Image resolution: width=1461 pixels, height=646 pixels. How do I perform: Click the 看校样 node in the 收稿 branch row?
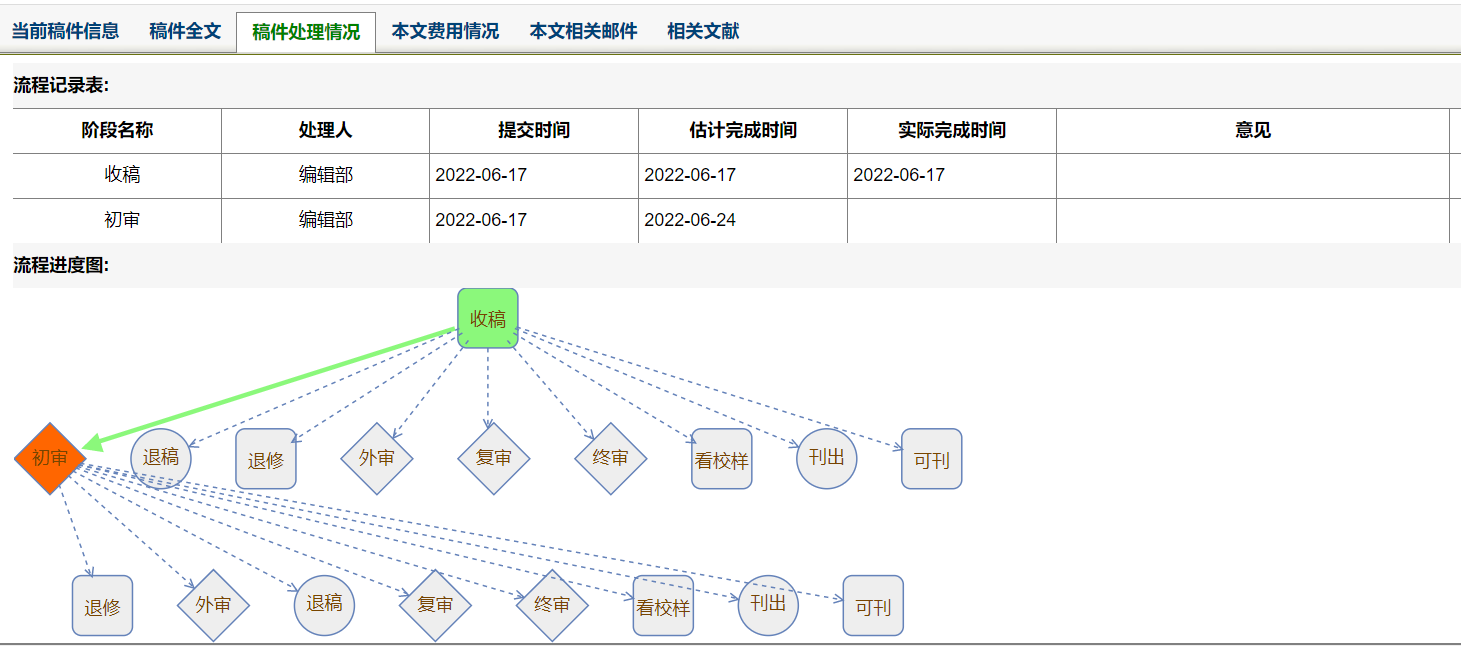721,460
